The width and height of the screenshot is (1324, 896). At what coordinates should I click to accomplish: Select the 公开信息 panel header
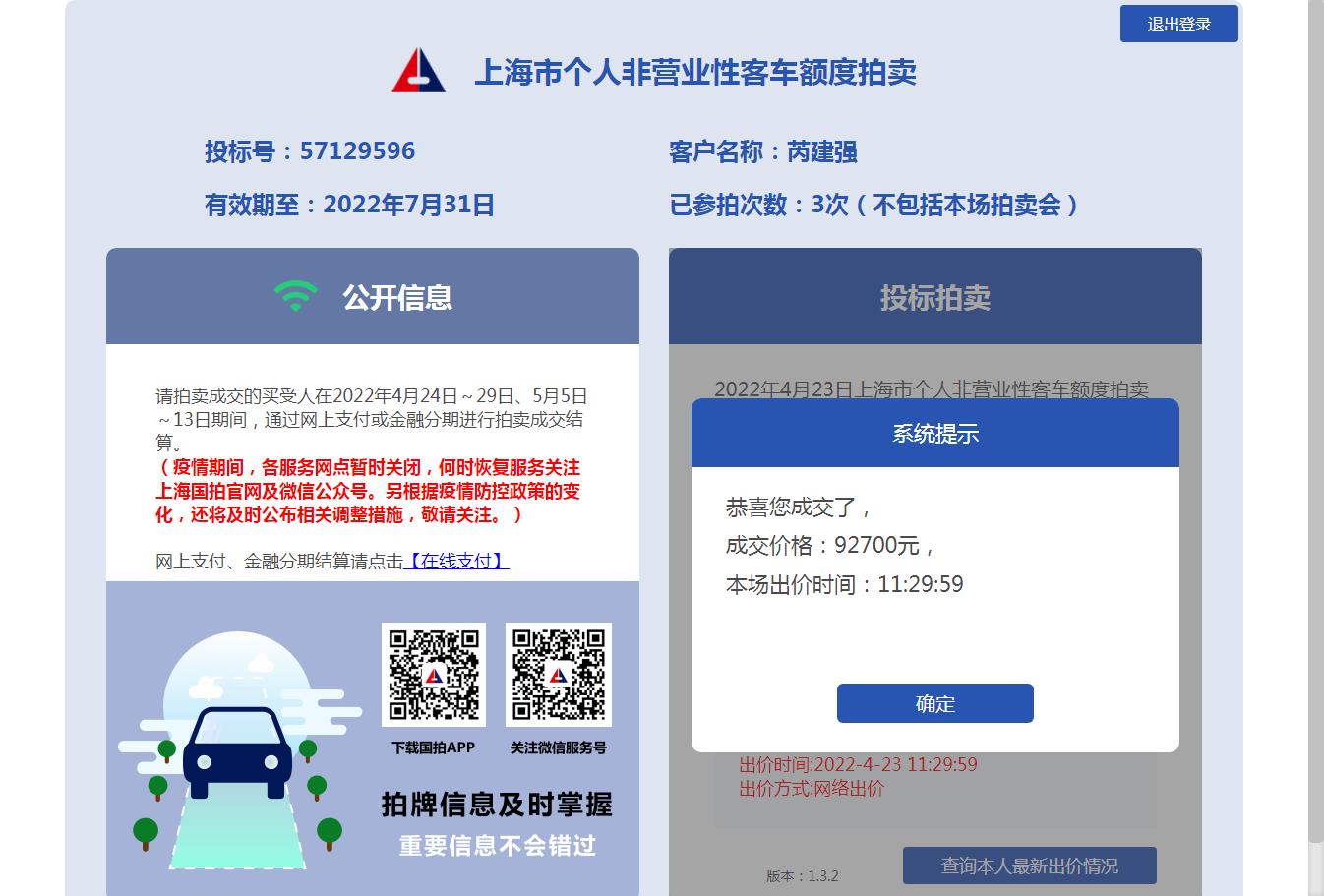click(373, 296)
